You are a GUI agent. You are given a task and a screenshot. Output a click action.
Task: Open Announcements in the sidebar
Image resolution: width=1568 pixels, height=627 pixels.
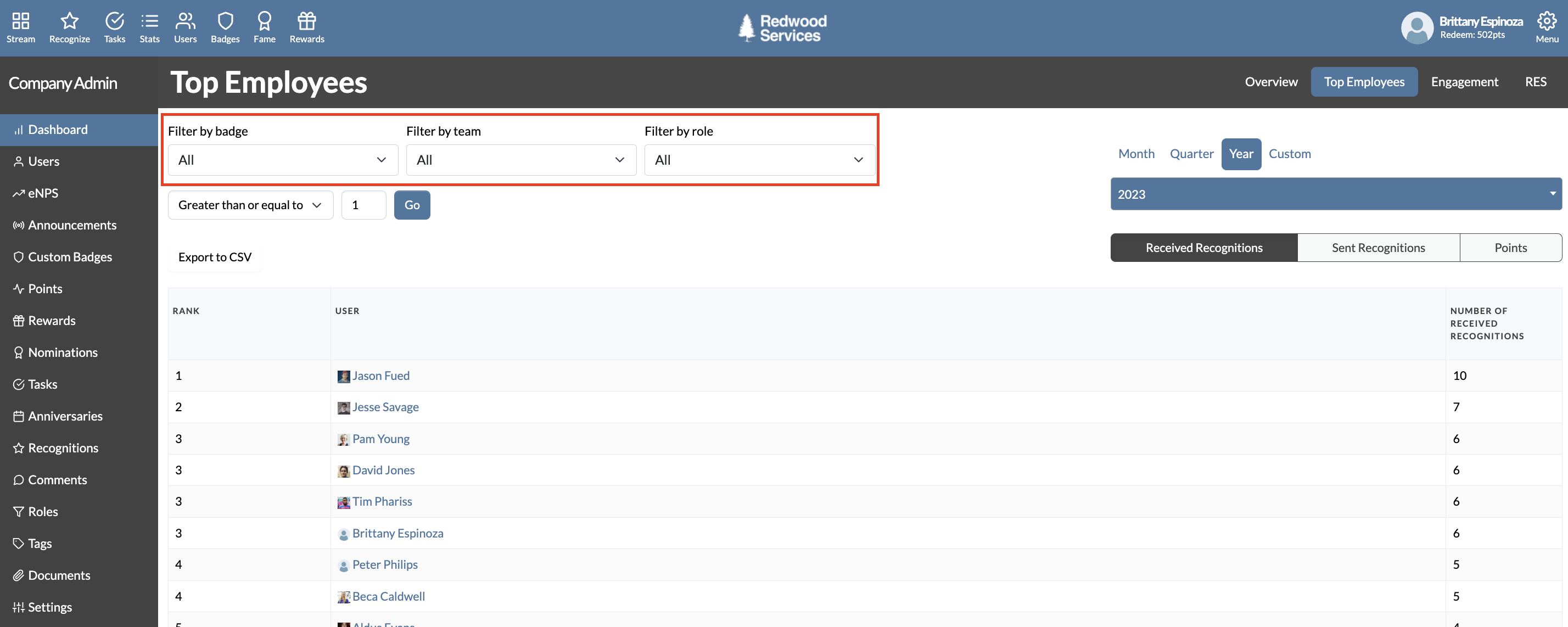79,225
